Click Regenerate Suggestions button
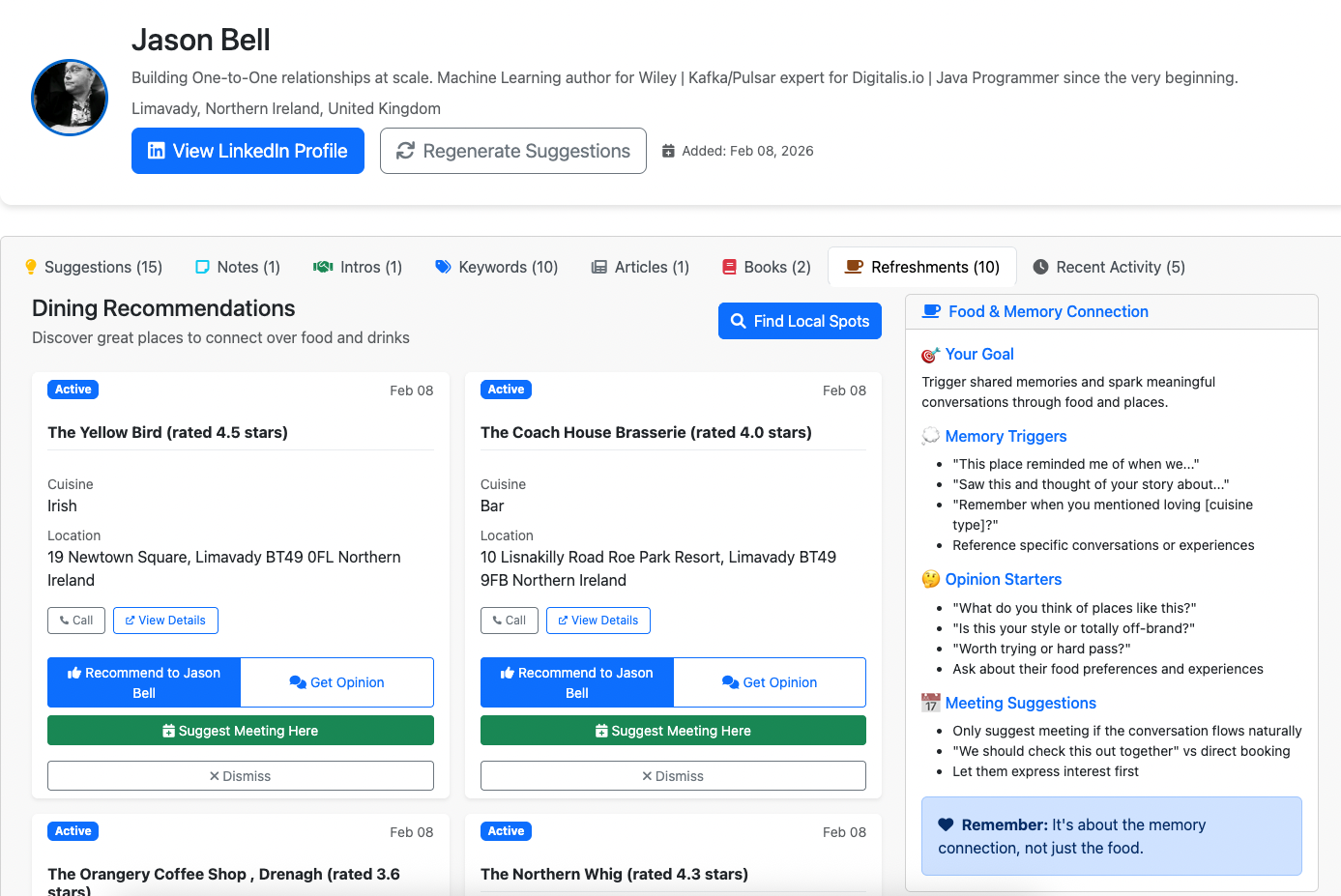1341x896 pixels. click(x=512, y=151)
